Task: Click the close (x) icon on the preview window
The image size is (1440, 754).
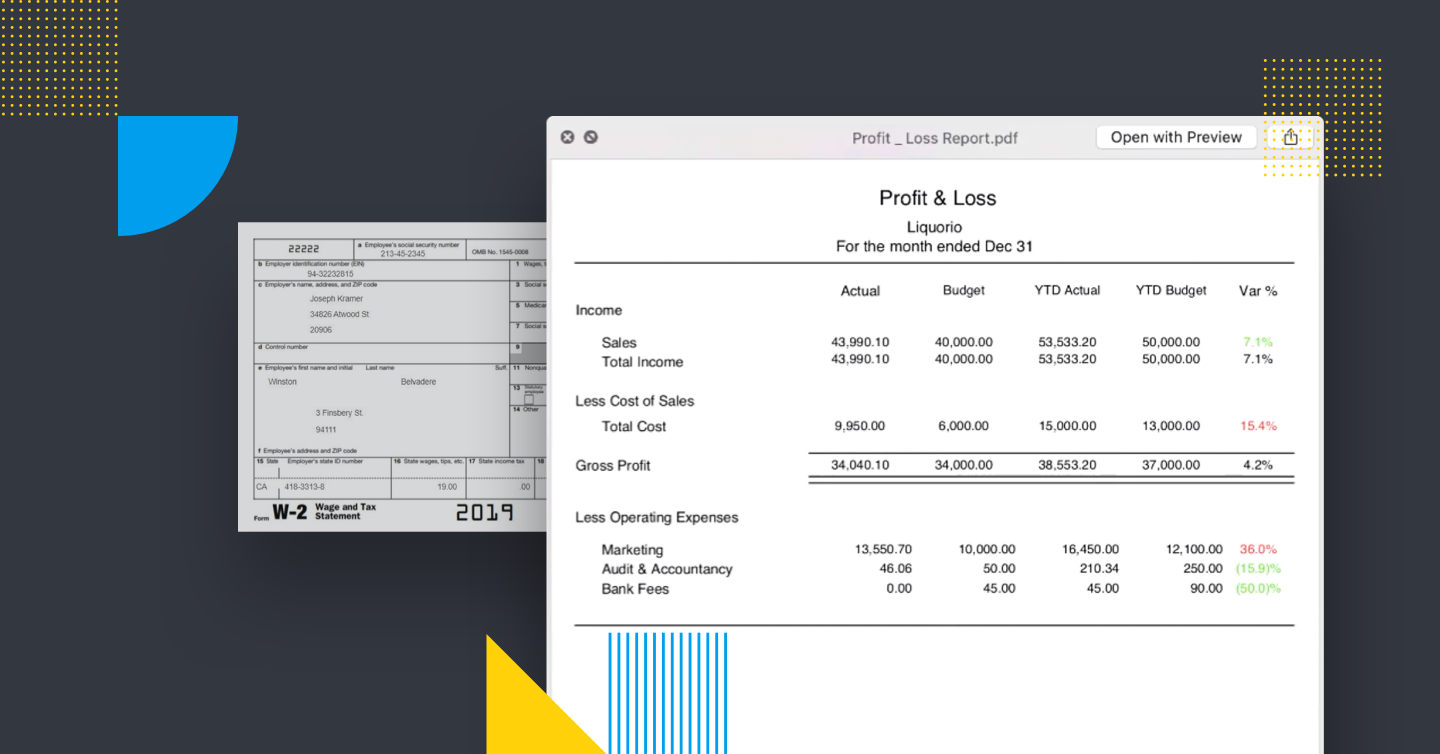Action: tap(567, 137)
